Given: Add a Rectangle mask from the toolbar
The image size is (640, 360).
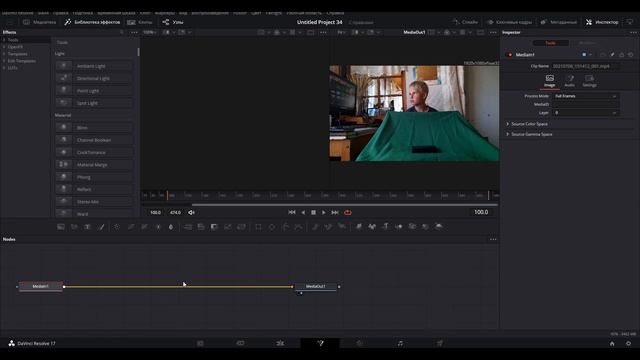Looking at the screenshot, I should (x=258, y=227).
